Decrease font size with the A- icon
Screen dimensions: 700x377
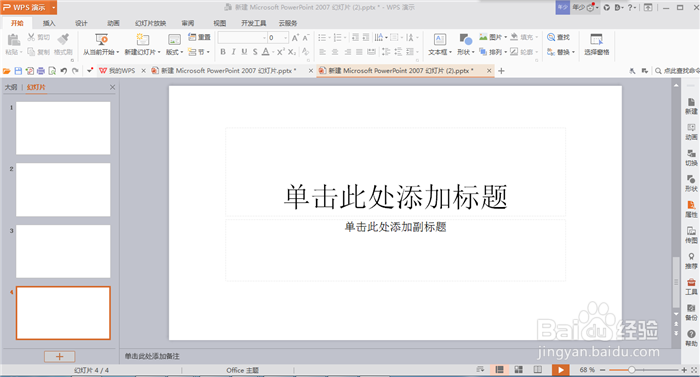click(x=306, y=38)
